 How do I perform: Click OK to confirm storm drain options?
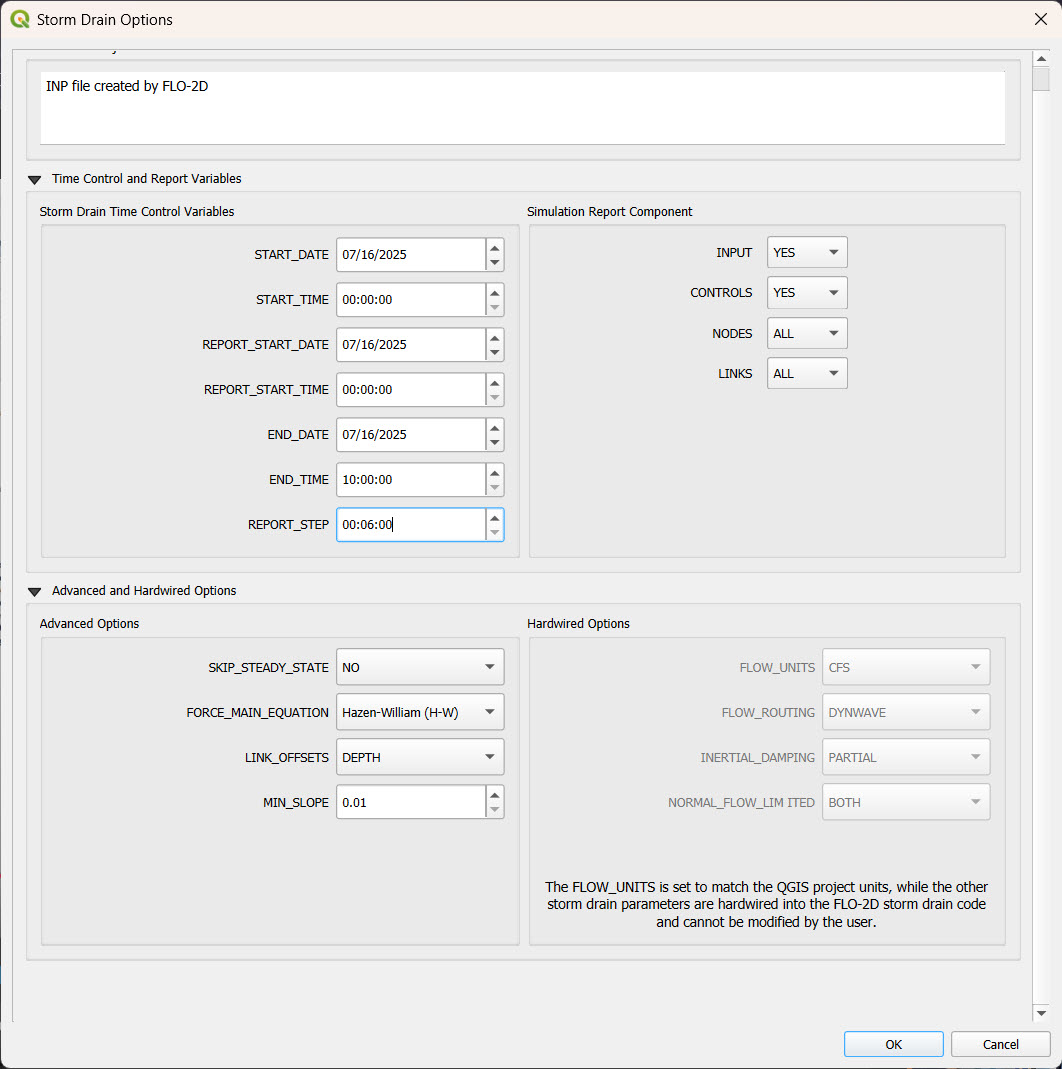893,1044
